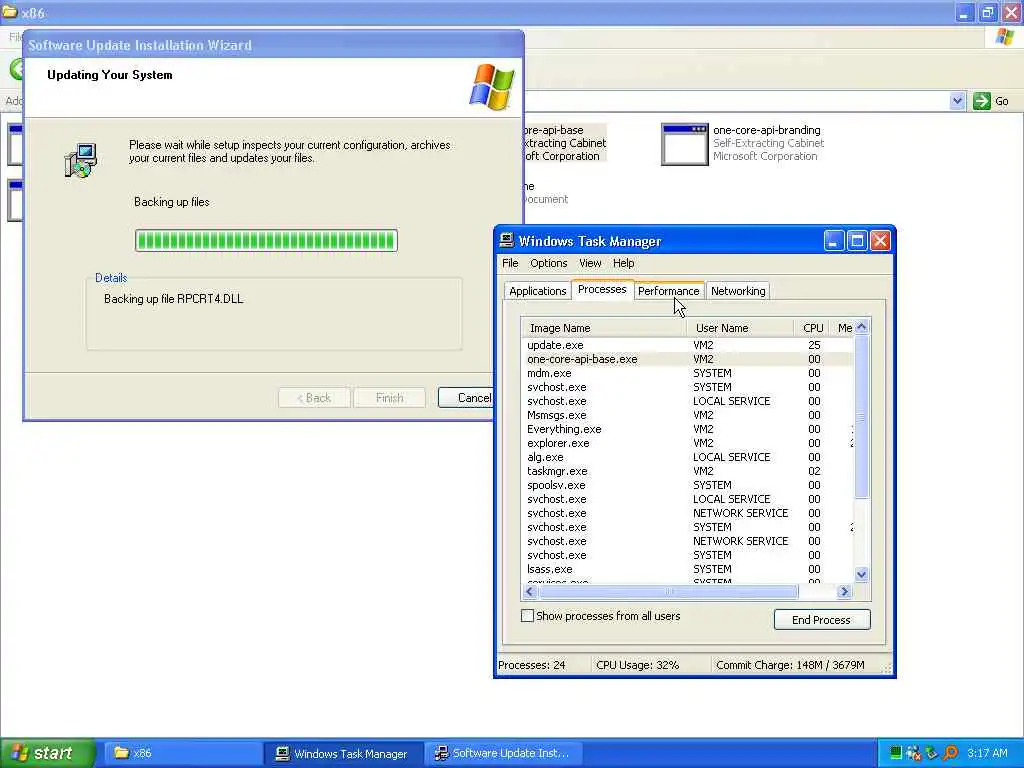Click the process list horizontal scrollbar thumb
This screenshot has width=1024, height=768.
point(668,592)
